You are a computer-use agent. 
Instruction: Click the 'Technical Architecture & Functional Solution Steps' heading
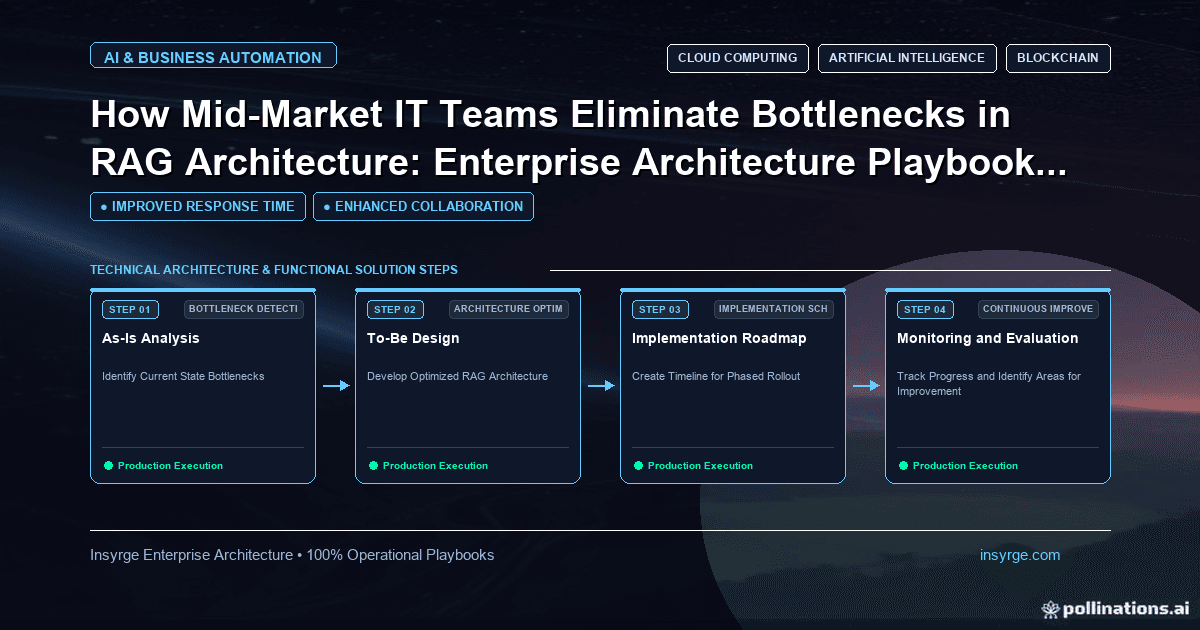(274, 270)
